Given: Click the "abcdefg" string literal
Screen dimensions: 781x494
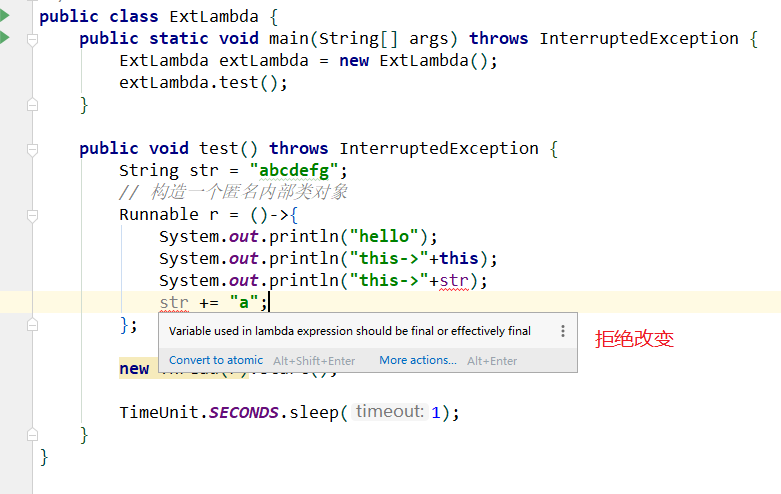Looking at the screenshot, I should pos(294,170).
